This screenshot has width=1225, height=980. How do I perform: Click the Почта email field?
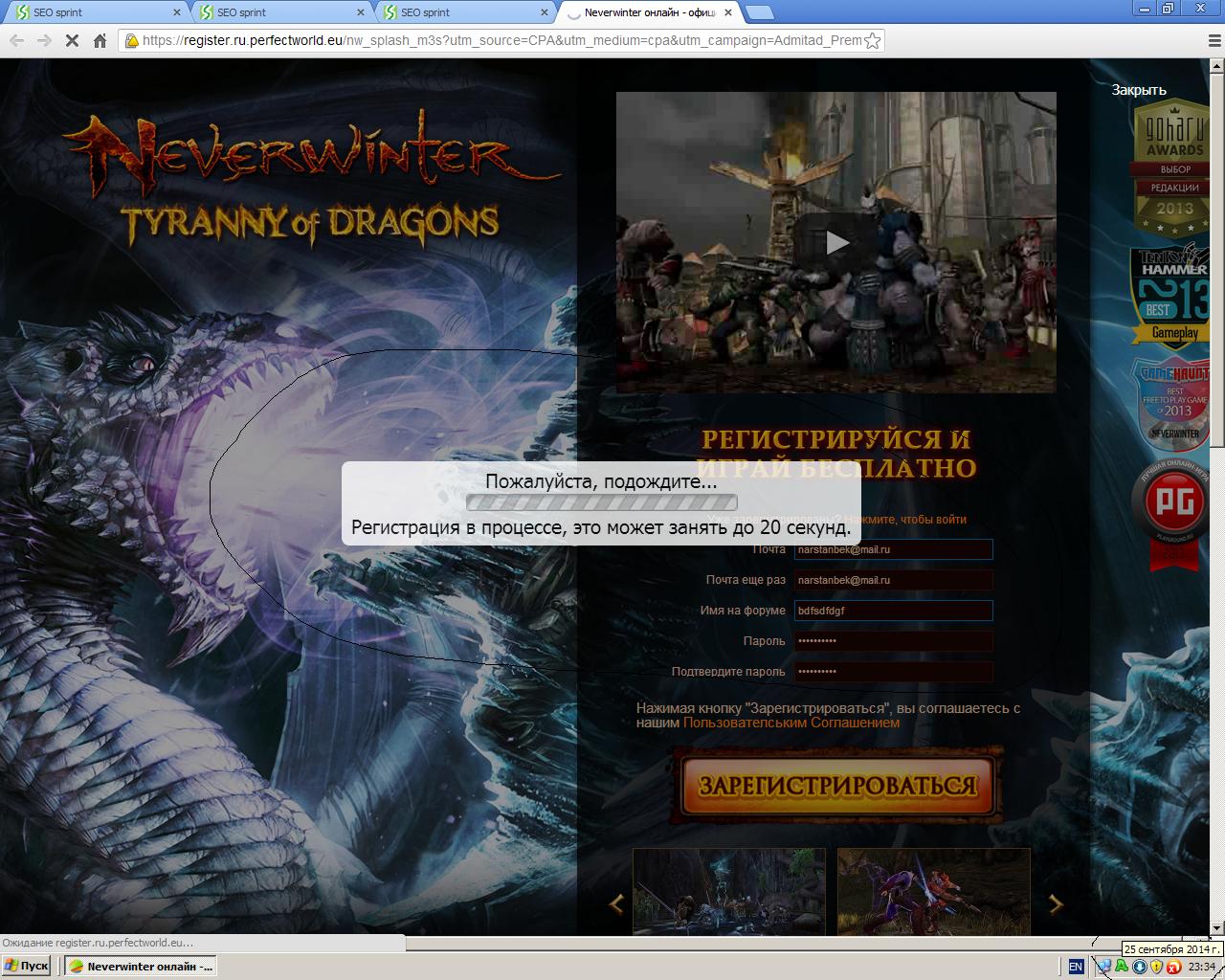click(x=893, y=549)
